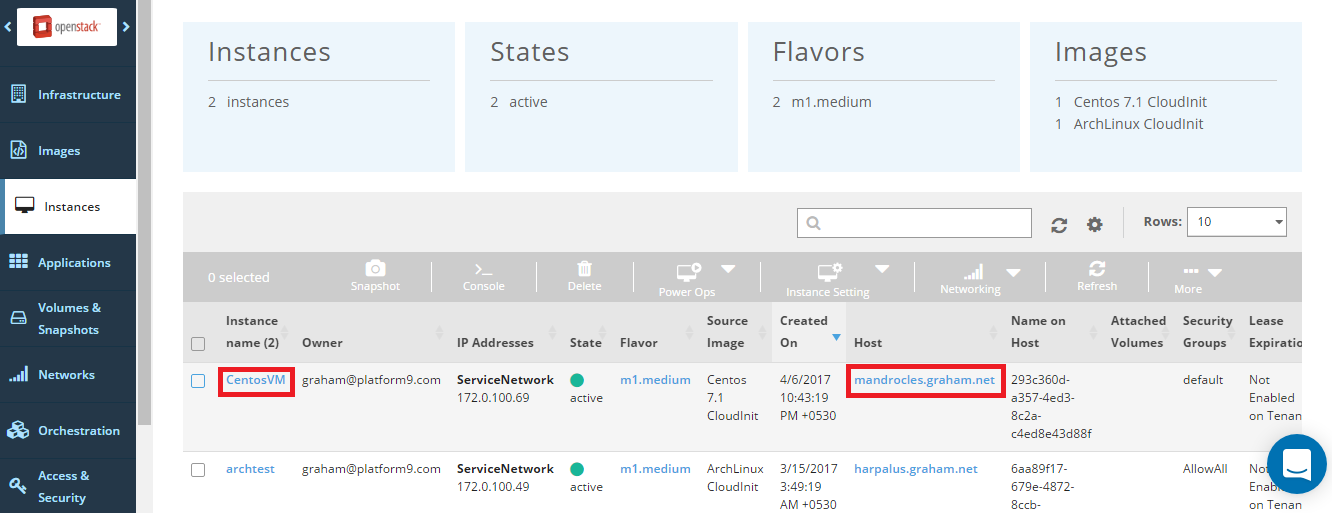Click the Snapshot camera icon
This screenshot has width=1332, height=513.
point(375,269)
